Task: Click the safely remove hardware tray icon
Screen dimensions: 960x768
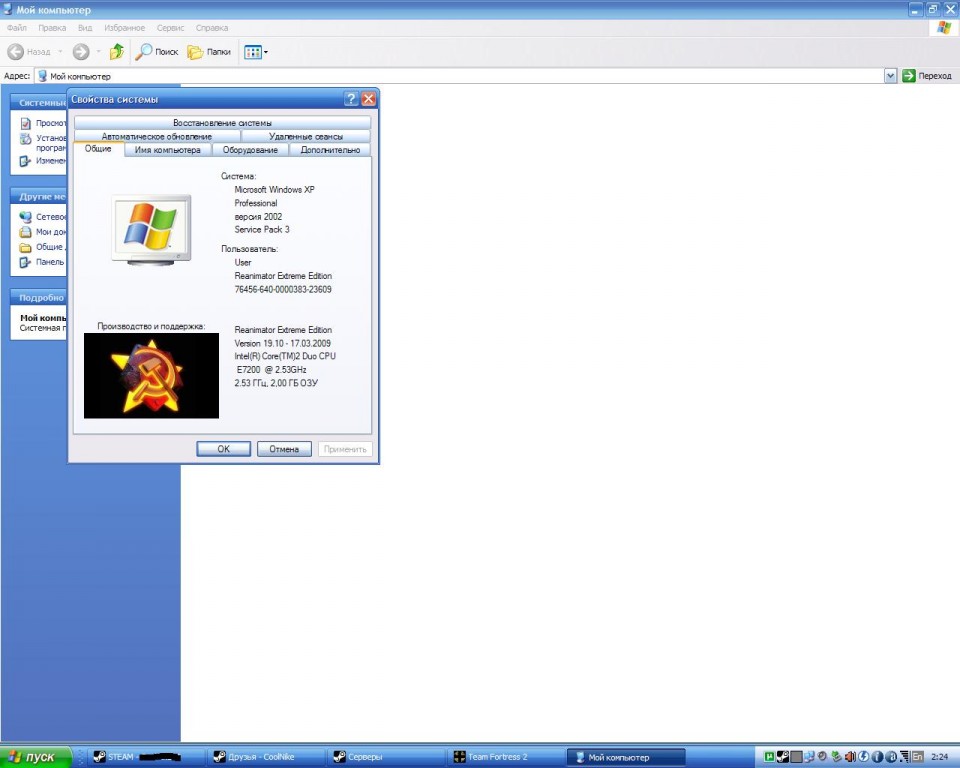Action: click(x=836, y=757)
